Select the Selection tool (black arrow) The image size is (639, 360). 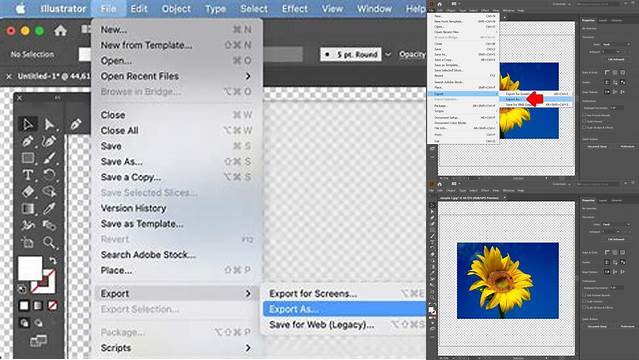pos(27,124)
